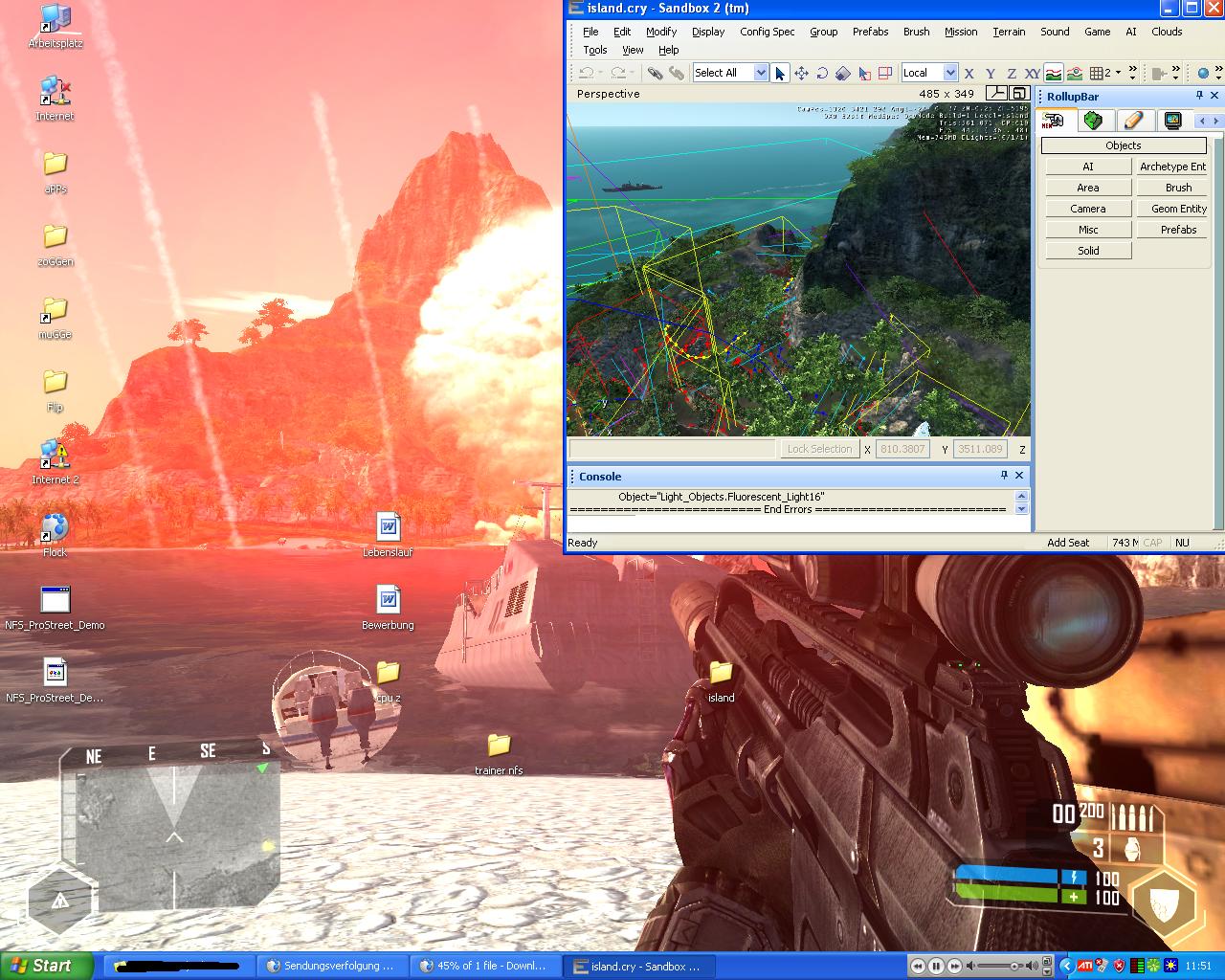Open the Objects tab in RollupBar

pyautogui.click(x=1055, y=121)
